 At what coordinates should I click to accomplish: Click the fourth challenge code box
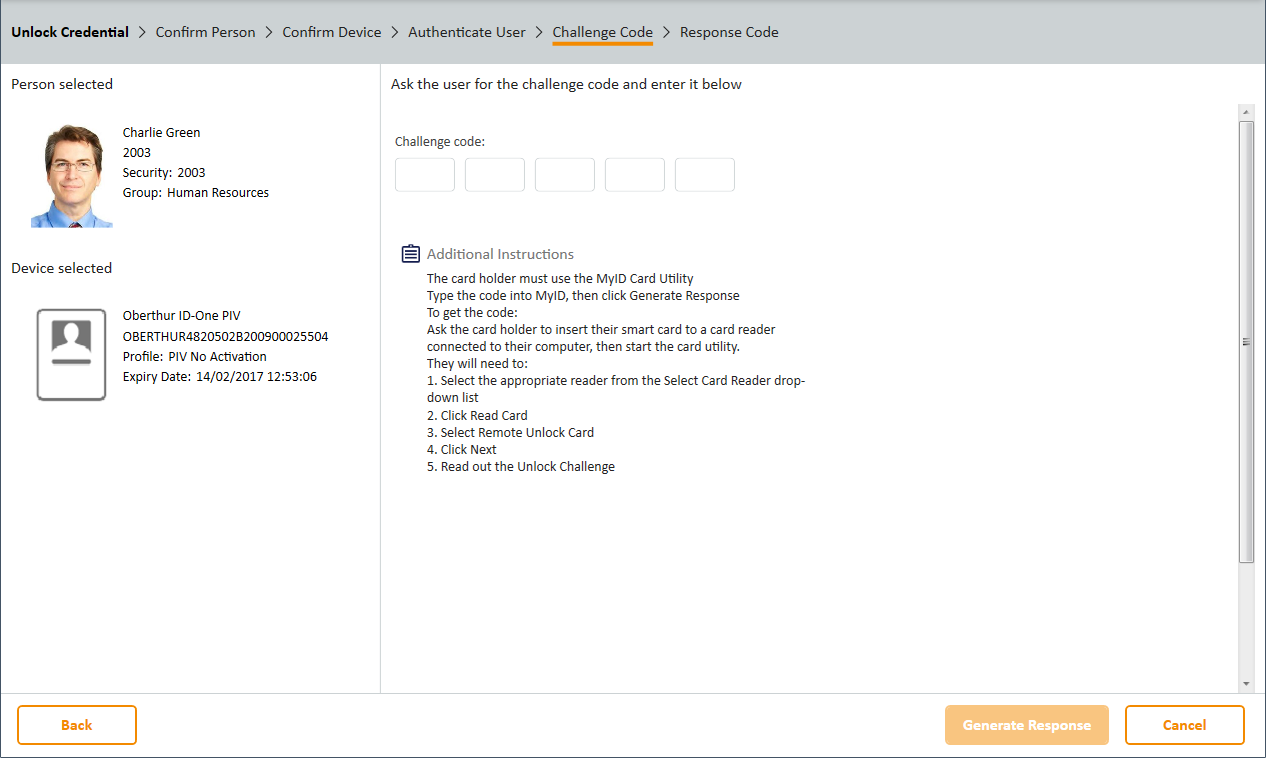635,175
